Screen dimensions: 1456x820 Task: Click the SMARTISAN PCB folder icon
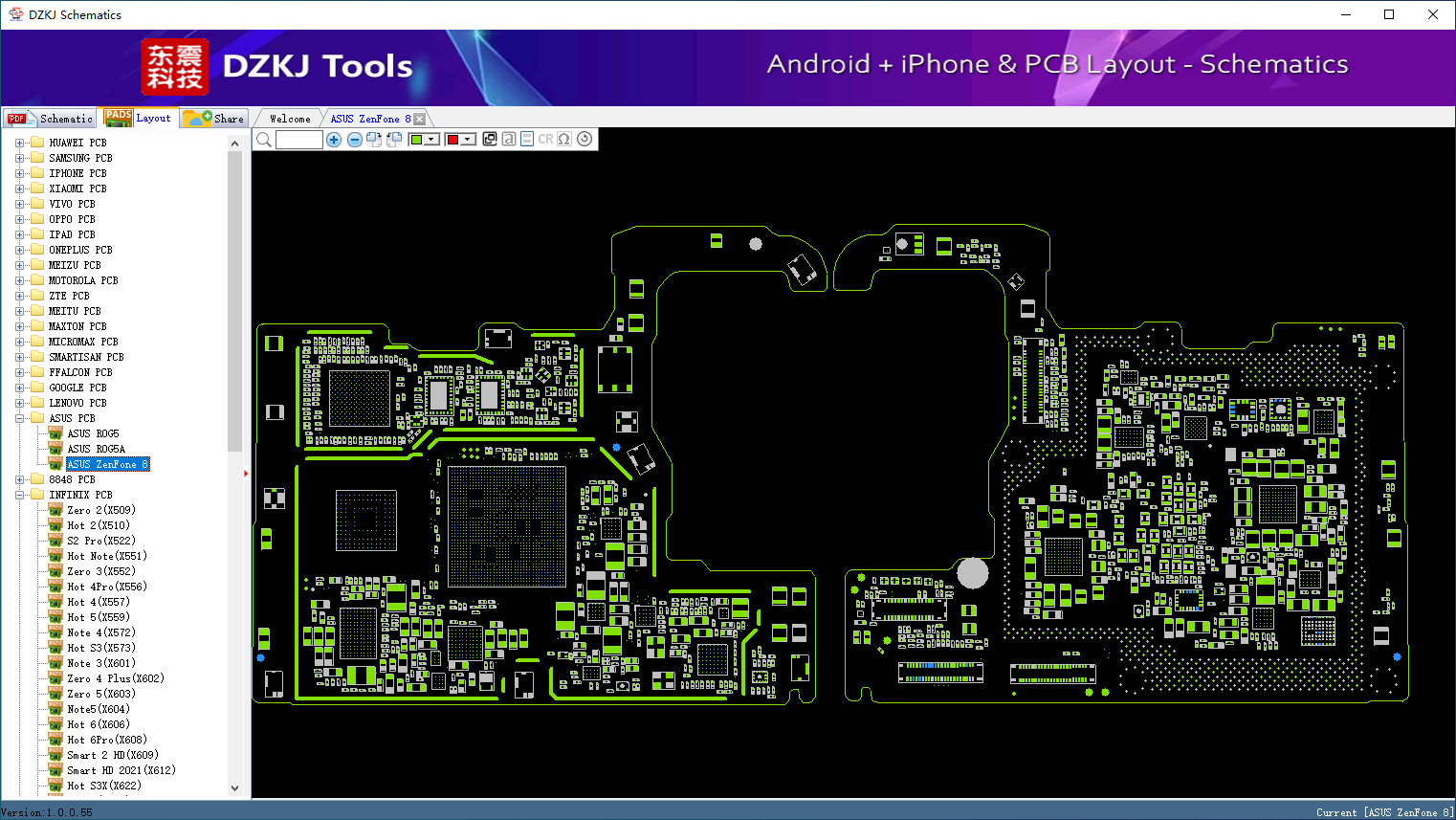pyautogui.click(x=37, y=357)
